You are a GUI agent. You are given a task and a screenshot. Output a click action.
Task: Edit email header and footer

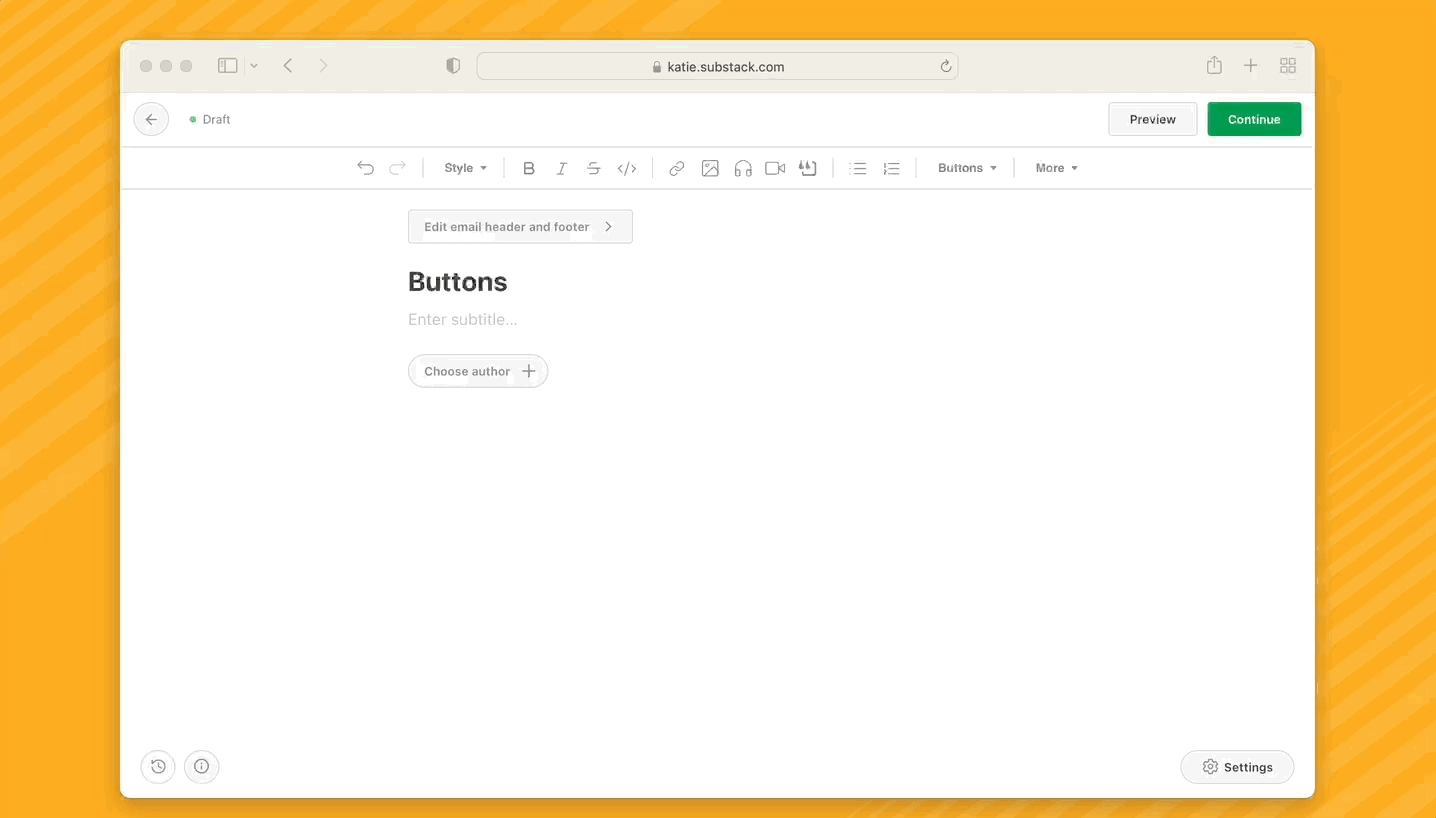(520, 226)
